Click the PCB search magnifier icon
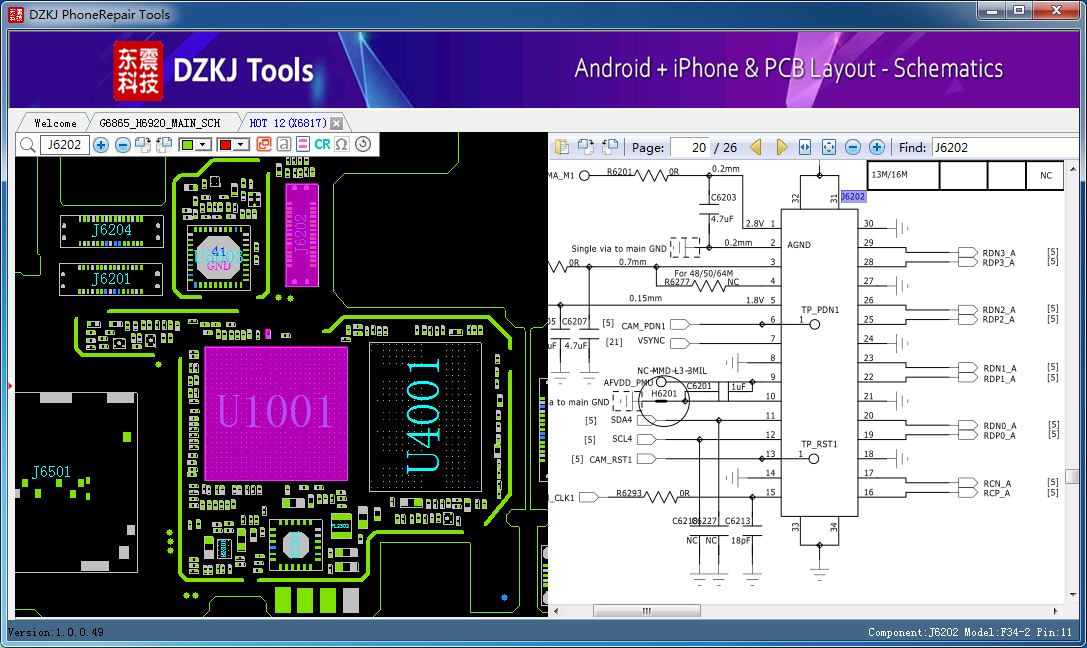 click(x=28, y=144)
